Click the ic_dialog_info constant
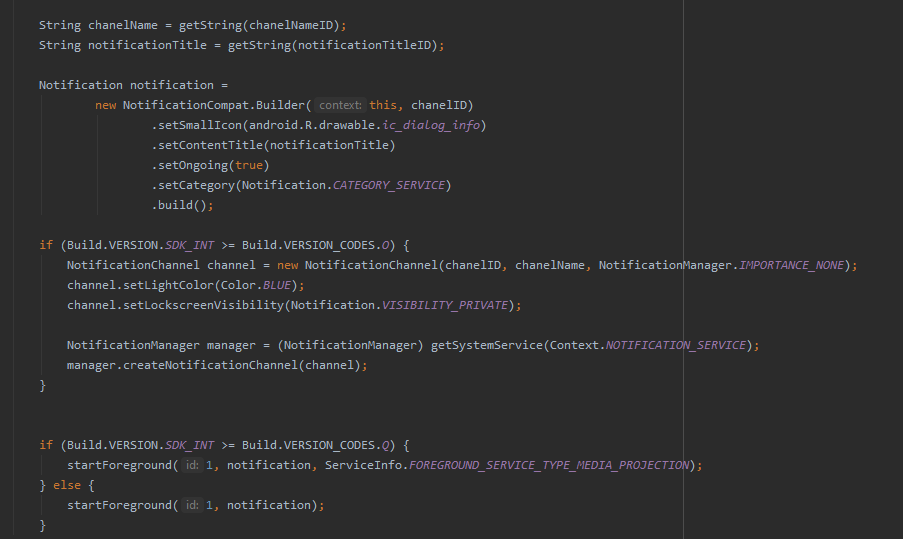The image size is (903, 539). coord(431,125)
